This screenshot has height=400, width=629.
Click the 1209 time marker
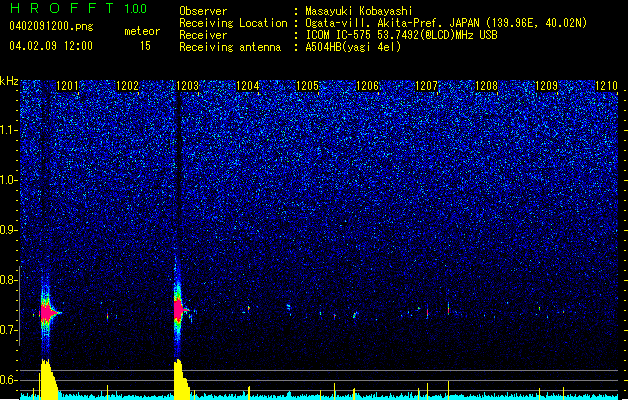coord(546,85)
